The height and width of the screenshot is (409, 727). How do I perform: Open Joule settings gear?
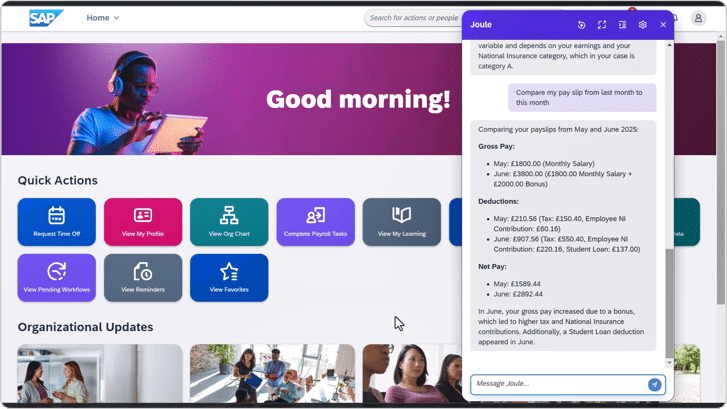(643, 25)
